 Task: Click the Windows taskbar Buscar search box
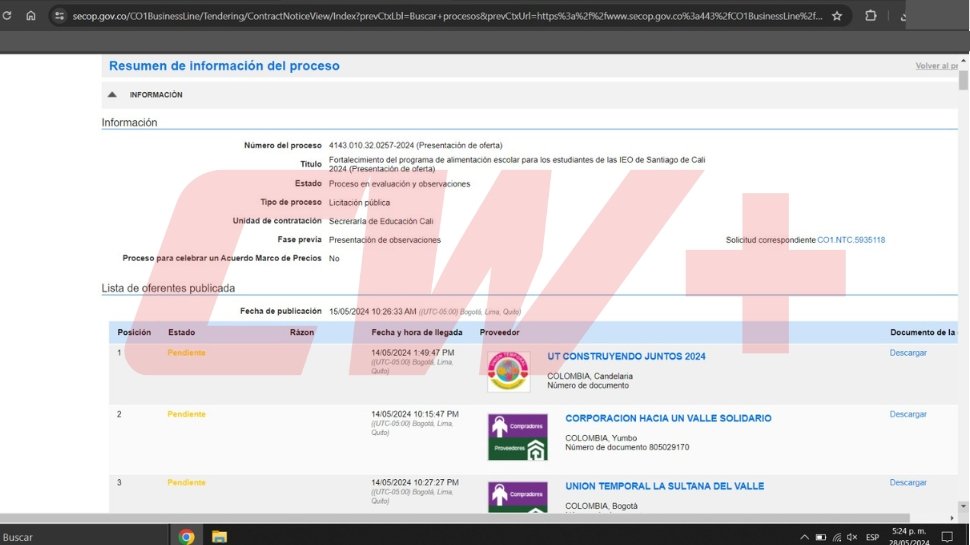click(x=84, y=536)
